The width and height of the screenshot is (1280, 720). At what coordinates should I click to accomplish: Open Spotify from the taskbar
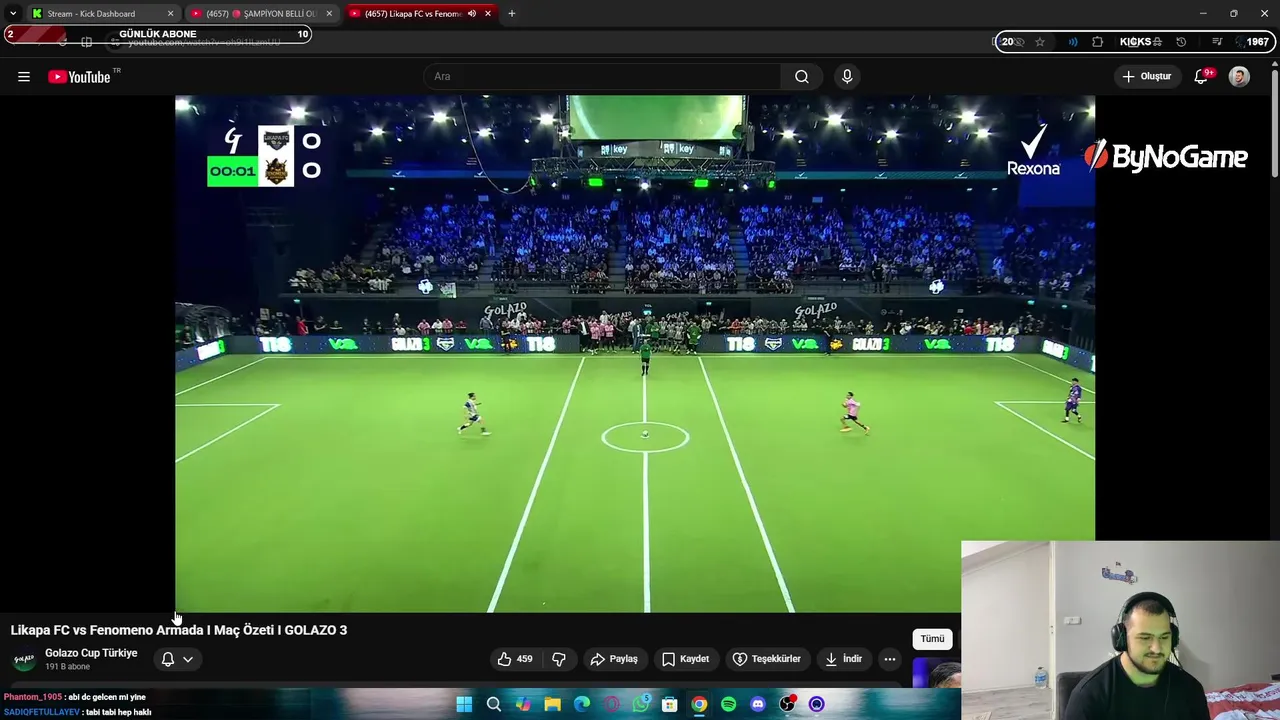tap(729, 705)
